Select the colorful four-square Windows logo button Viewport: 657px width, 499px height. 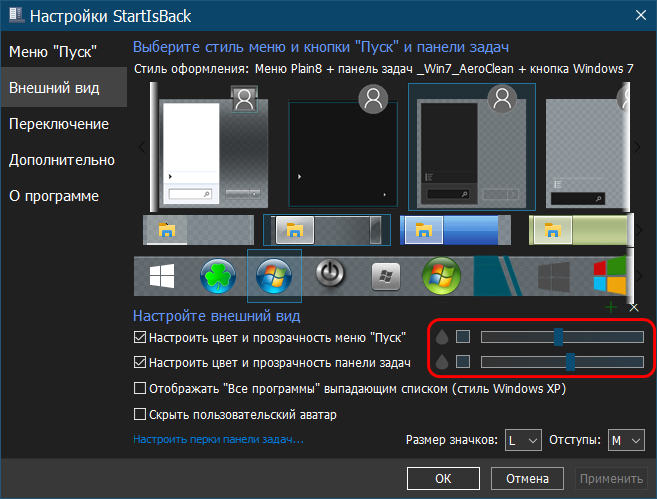click(610, 276)
